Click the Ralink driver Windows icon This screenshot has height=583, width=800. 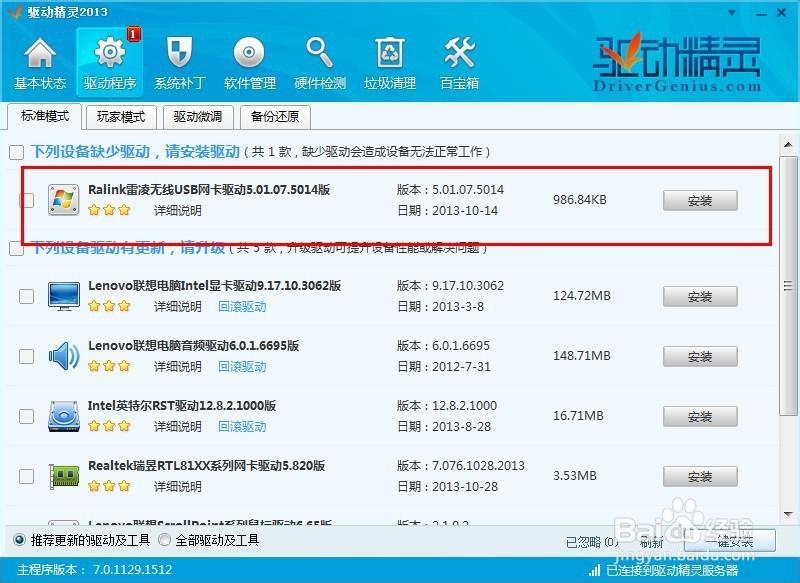pyautogui.click(x=64, y=200)
